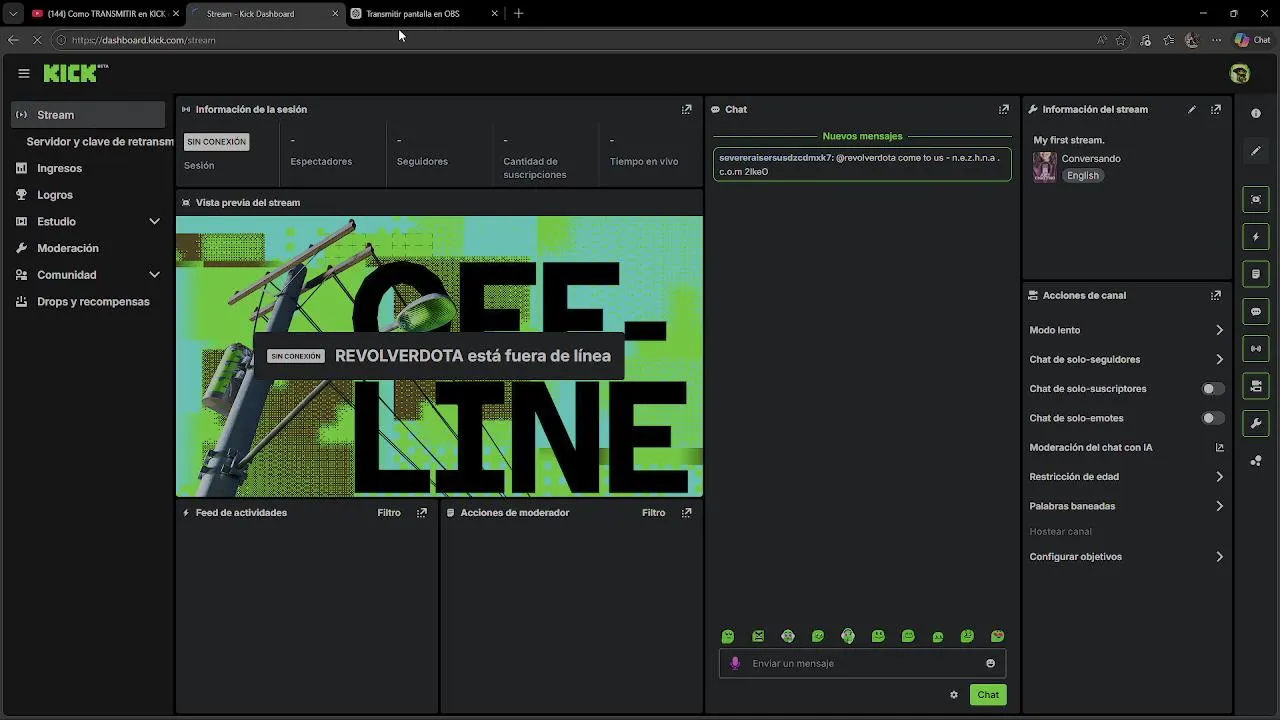Click the broadcast signal icon in sidebar
This screenshot has height=720, width=1280.
[1256, 349]
